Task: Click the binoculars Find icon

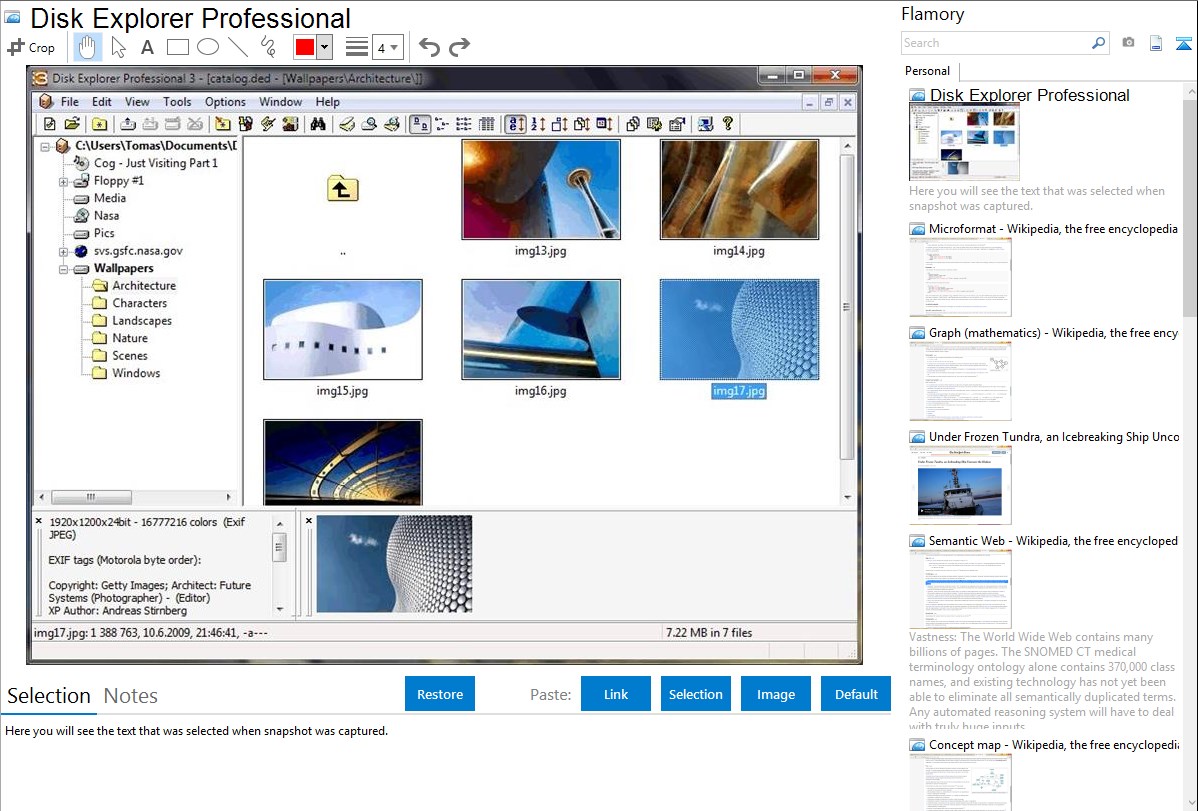Action: click(318, 124)
